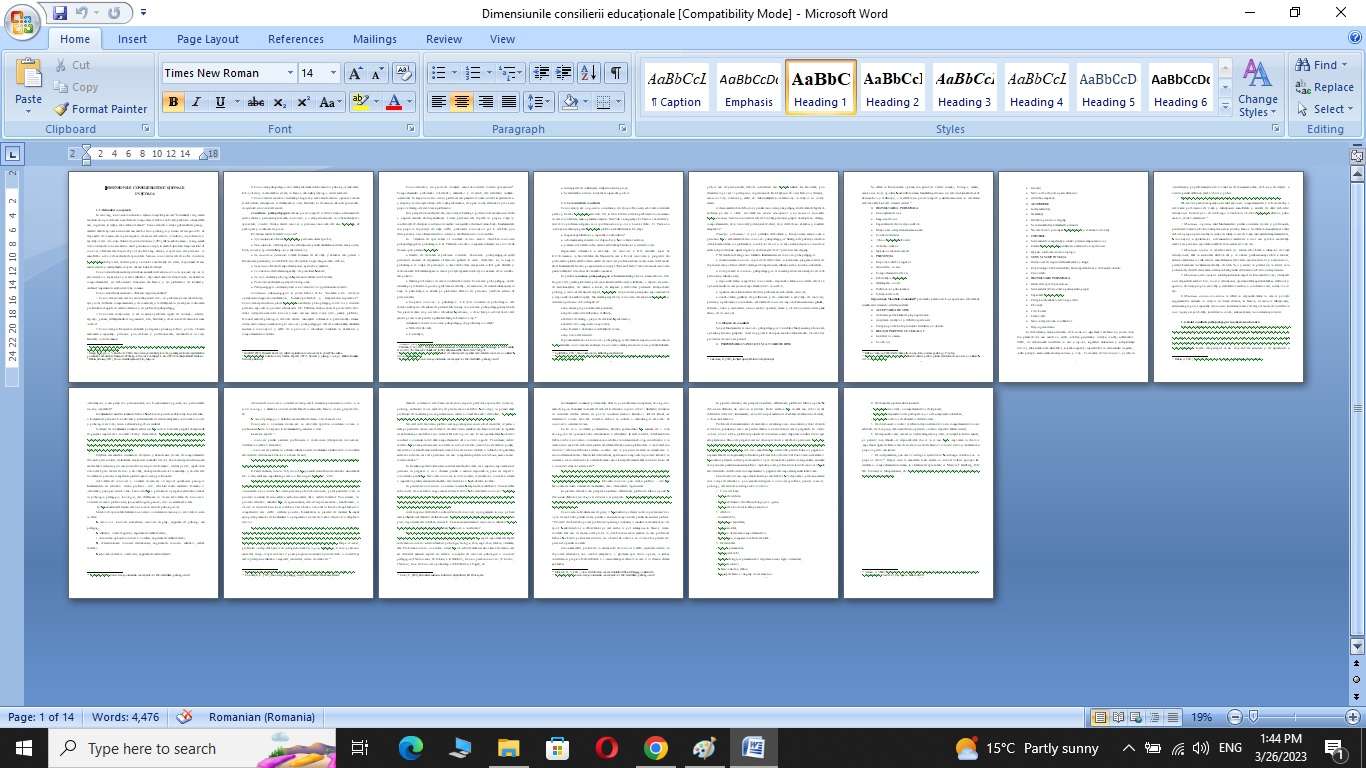Image resolution: width=1366 pixels, height=768 pixels.
Task: Apply the Heading 2 style
Action: pyautogui.click(x=893, y=89)
